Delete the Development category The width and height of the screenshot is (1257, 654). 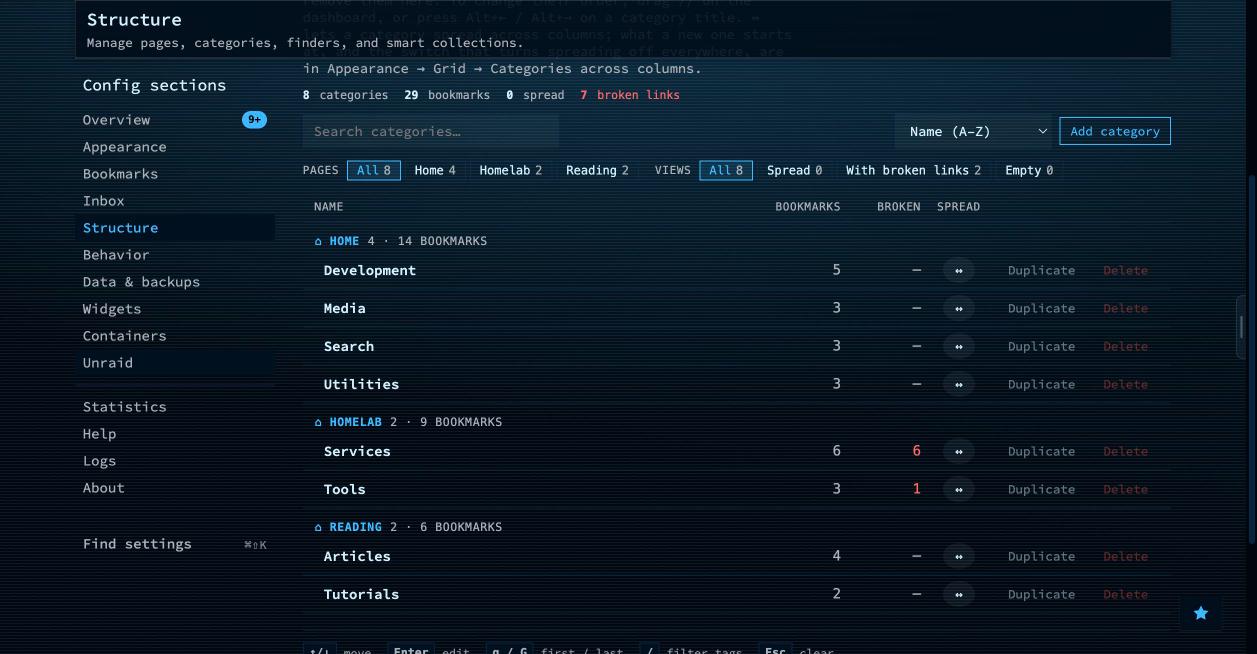click(x=1125, y=270)
